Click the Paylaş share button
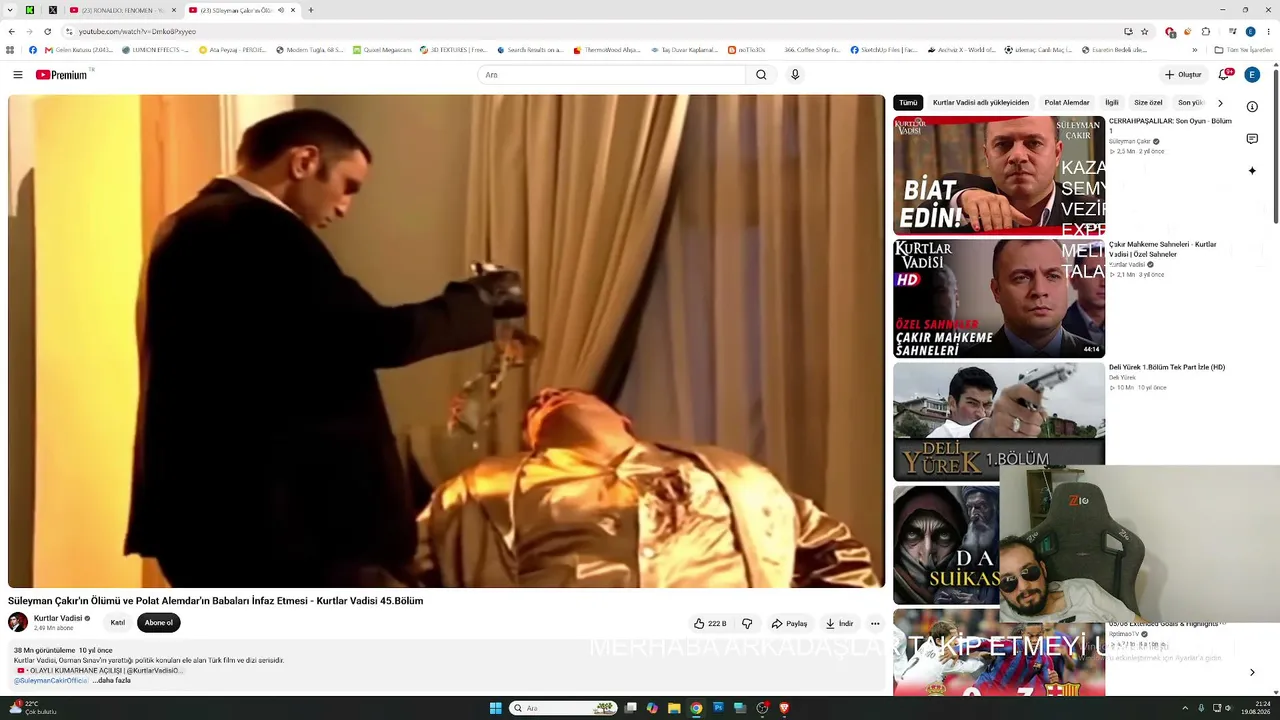 [789, 623]
